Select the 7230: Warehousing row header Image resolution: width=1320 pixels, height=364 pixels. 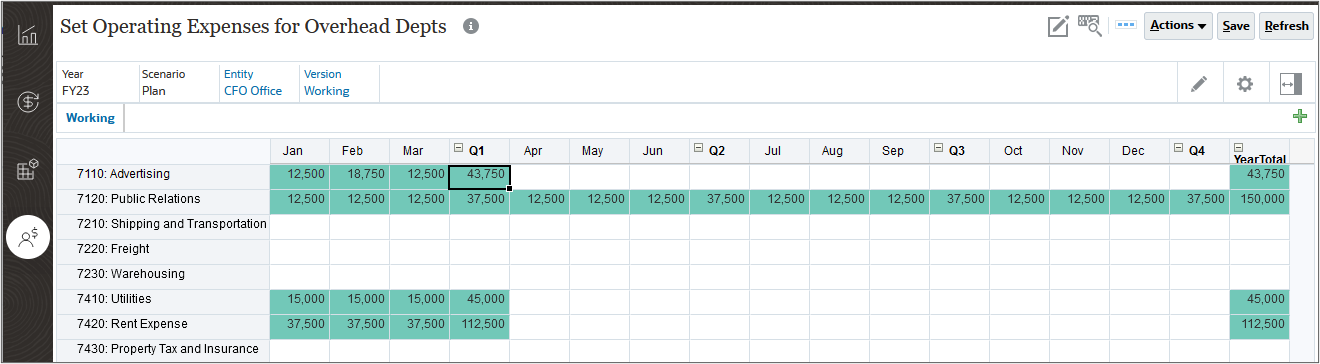coord(163,277)
